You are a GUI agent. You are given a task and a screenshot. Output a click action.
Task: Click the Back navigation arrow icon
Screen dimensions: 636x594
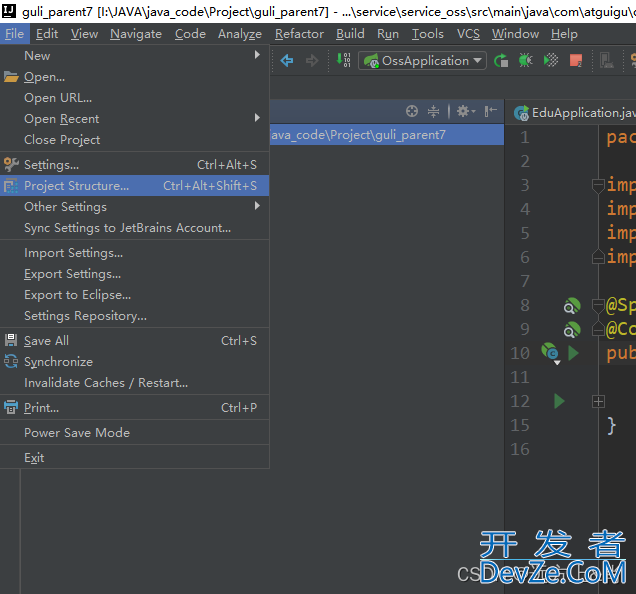coord(287,61)
